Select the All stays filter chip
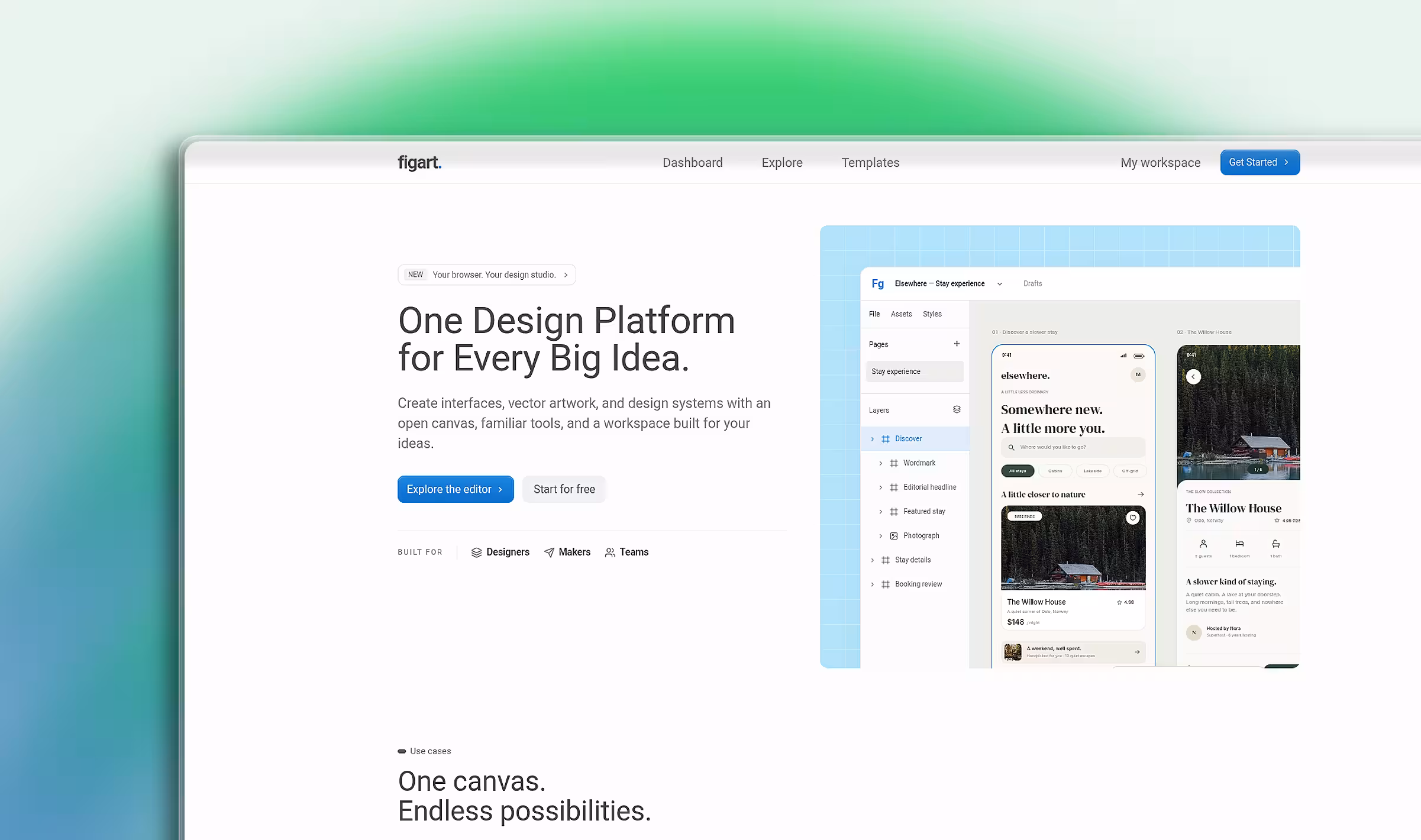 tap(1018, 471)
